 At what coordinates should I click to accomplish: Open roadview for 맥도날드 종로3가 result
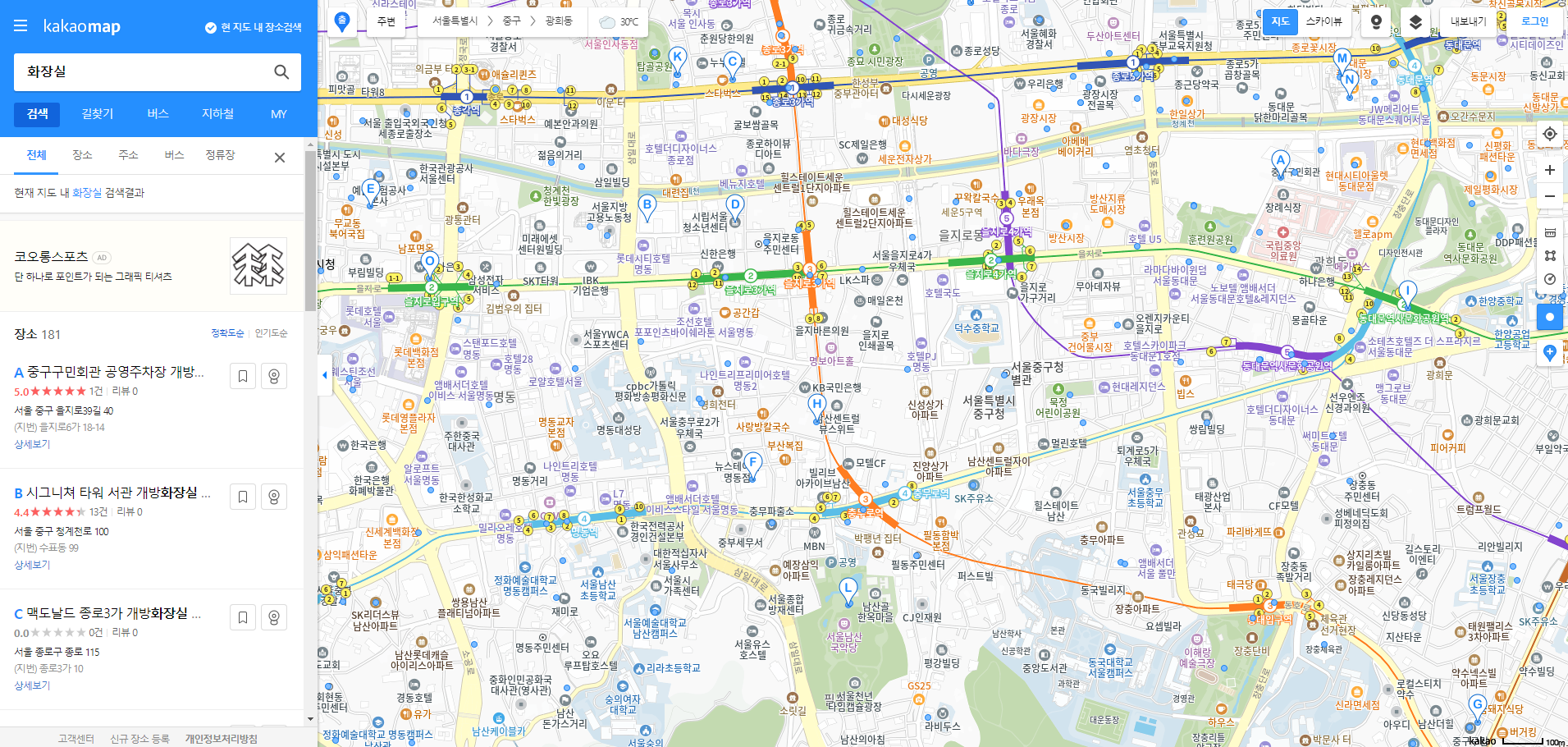click(274, 617)
